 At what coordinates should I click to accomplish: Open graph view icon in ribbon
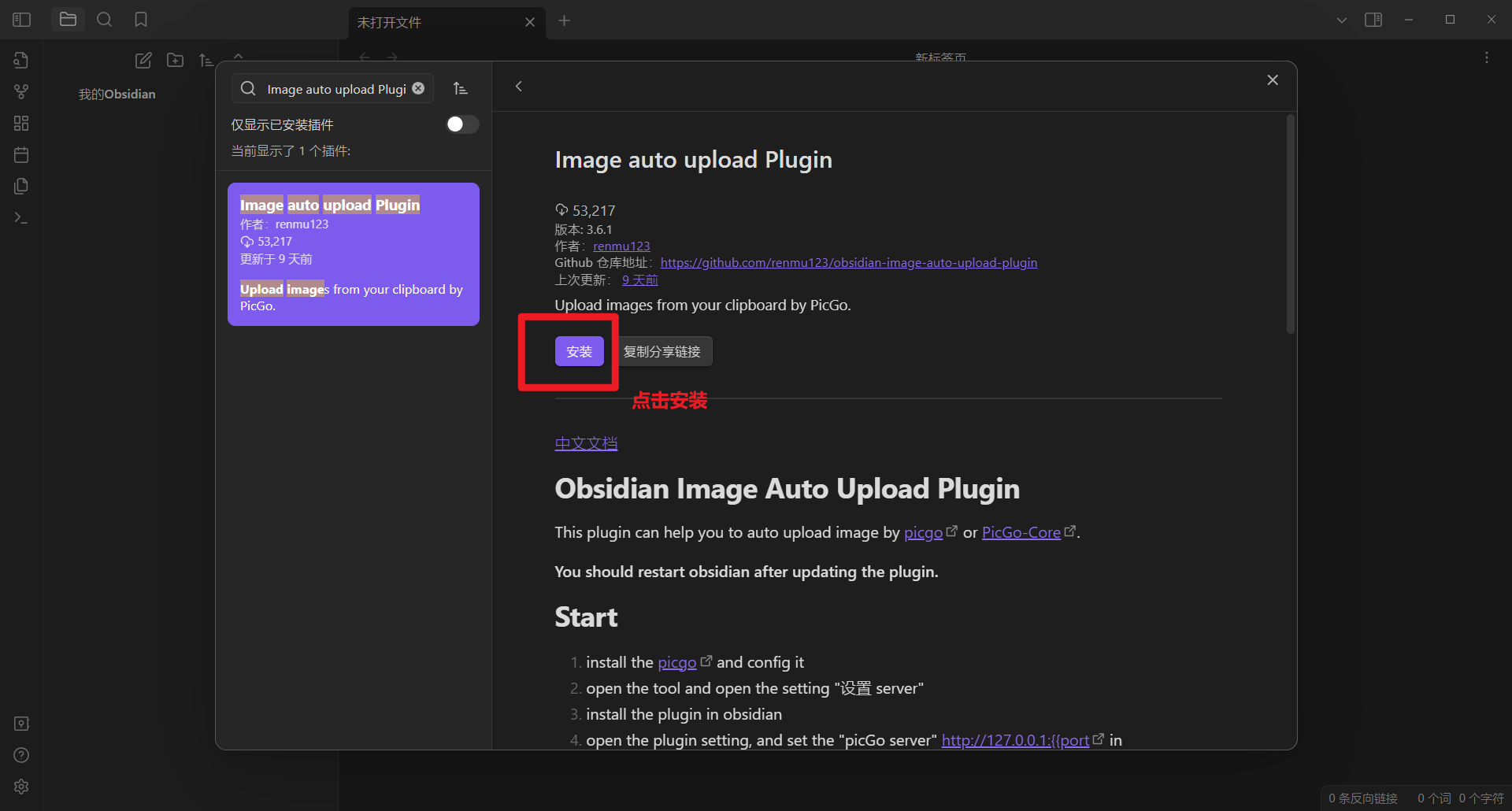tap(21, 92)
